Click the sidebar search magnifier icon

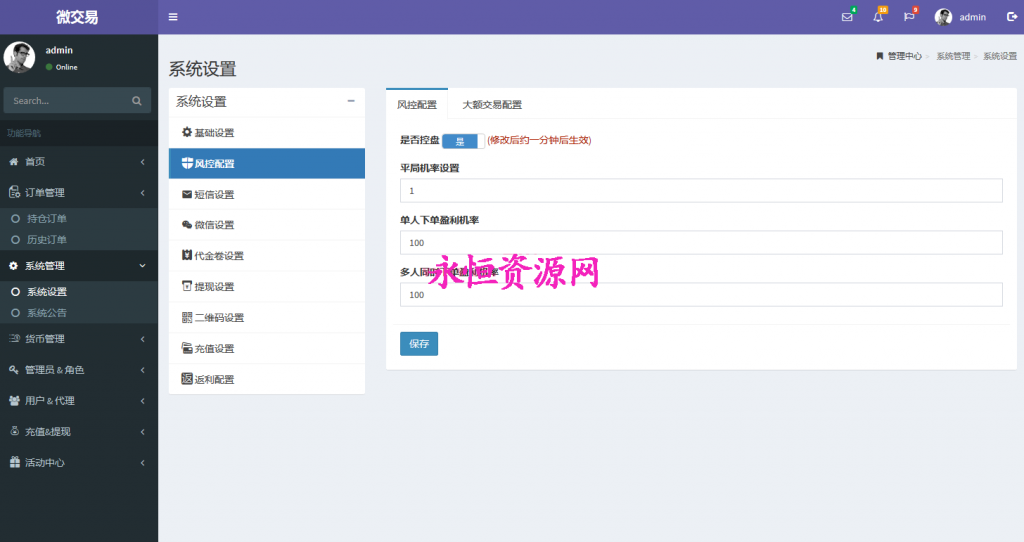tap(137, 101)
